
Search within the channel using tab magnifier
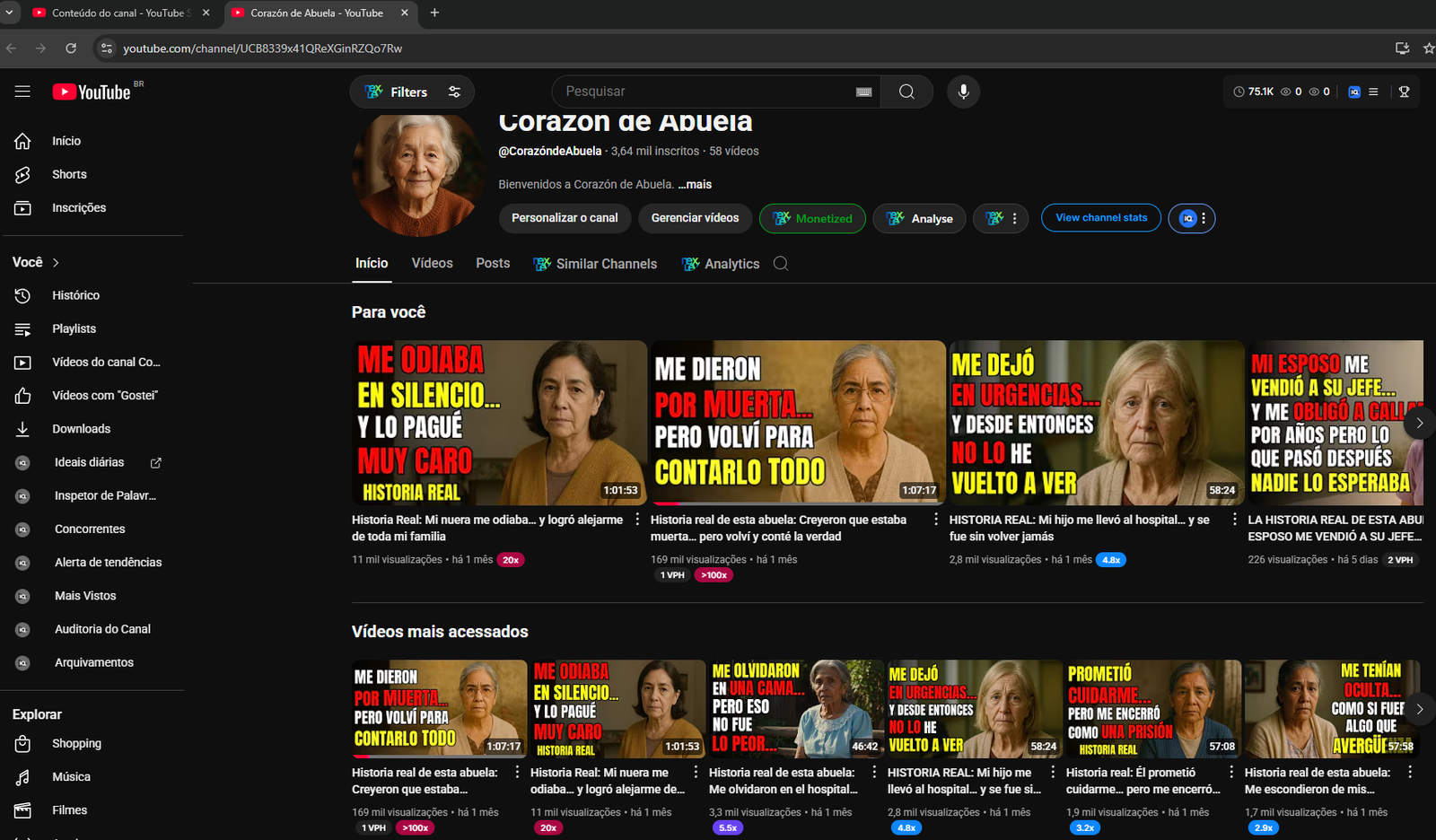coord(781,264)
